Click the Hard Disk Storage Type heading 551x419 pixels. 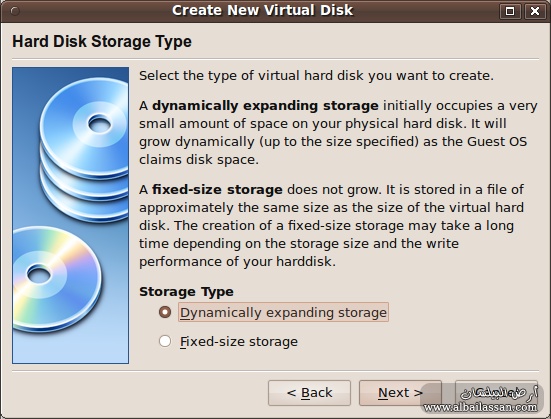click(102, 41)
